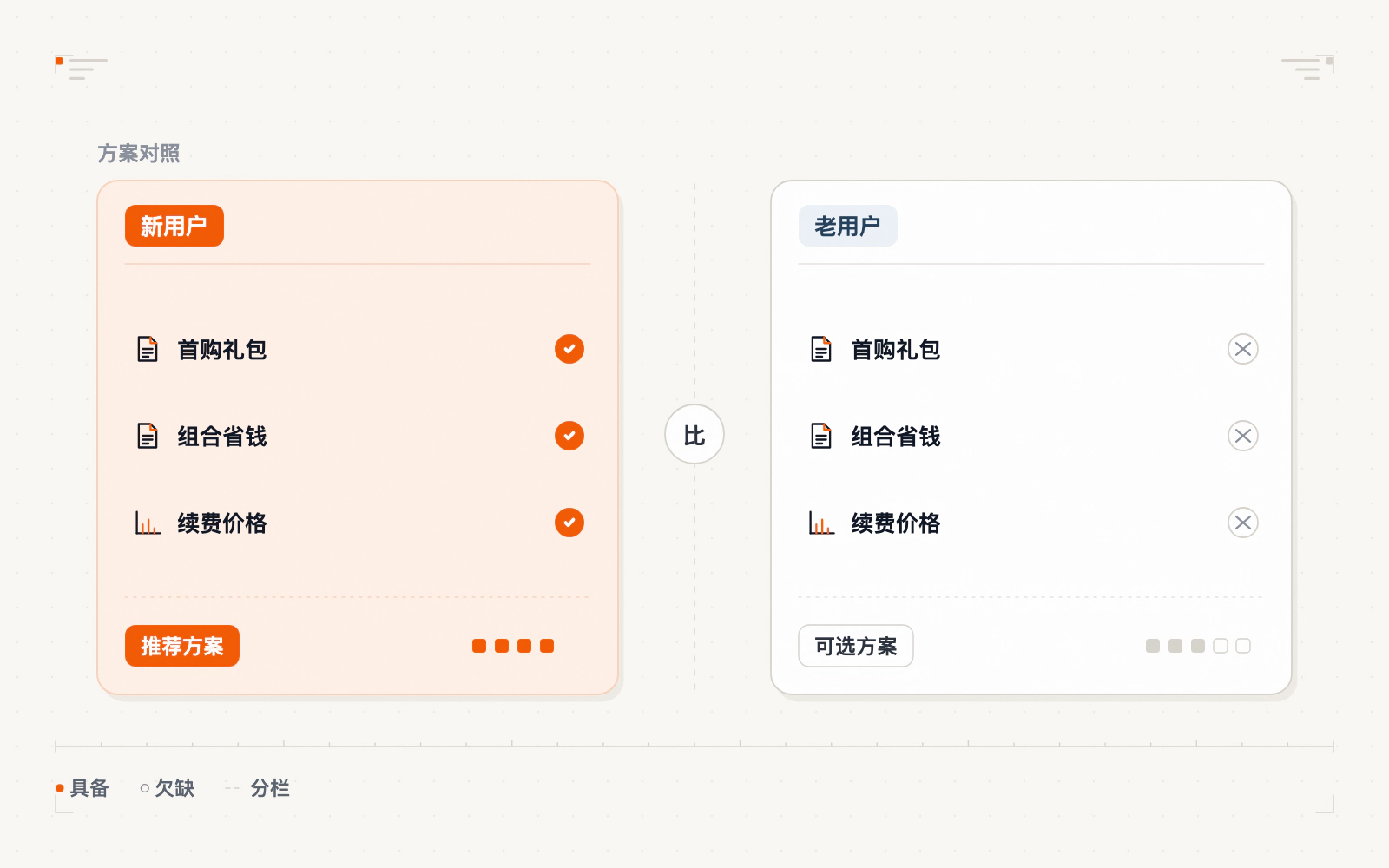
Task: Toggle the X mark for 首购礼包 under 老用户
Action: [1243, 349]
